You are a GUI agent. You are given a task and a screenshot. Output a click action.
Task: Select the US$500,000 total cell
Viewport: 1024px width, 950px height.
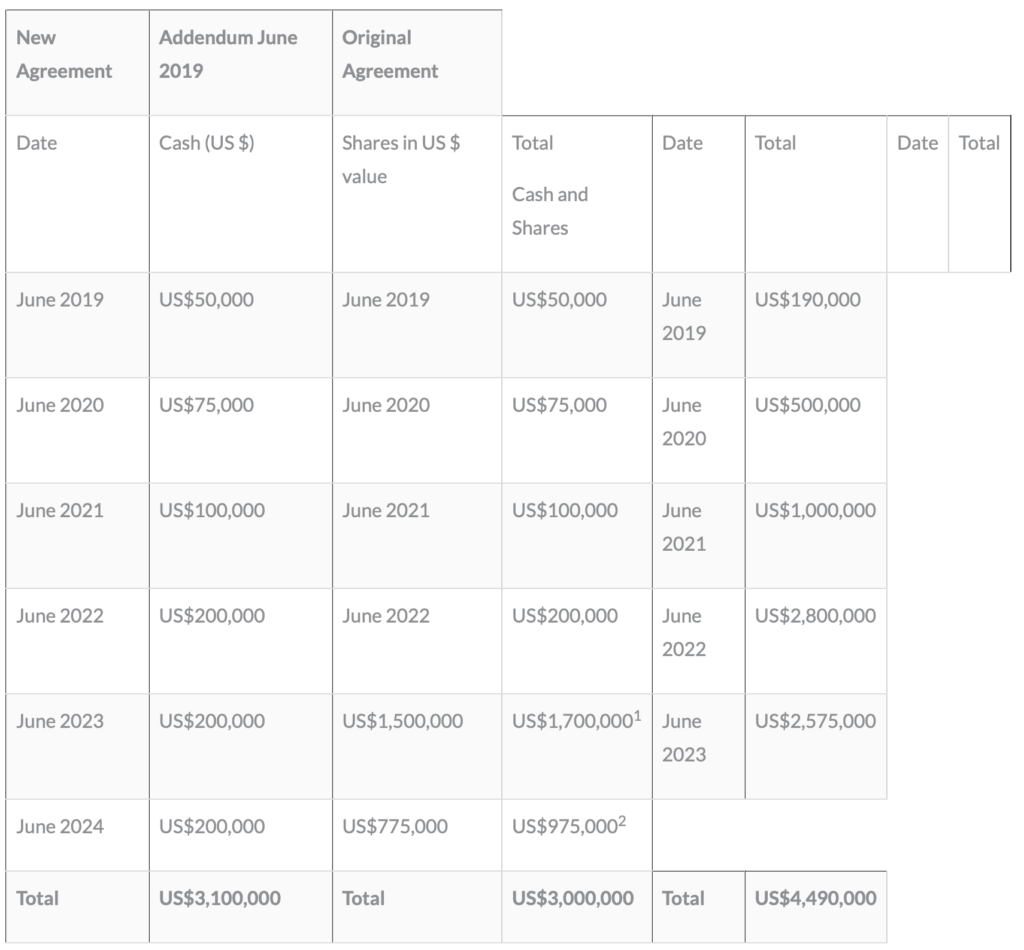point(807,405)
